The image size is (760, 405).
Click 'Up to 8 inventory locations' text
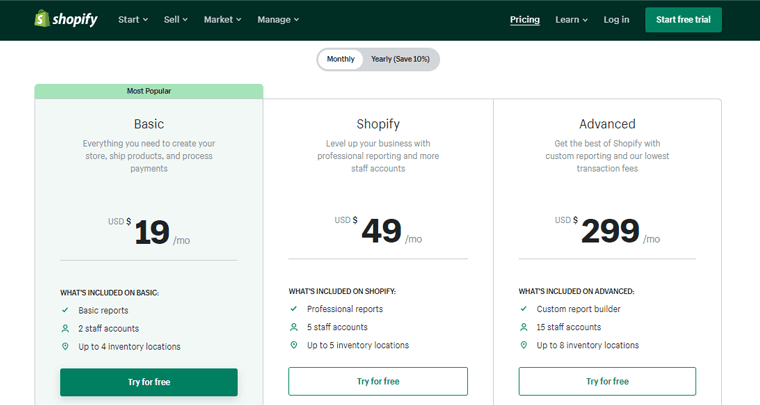(x=587, y=345)
